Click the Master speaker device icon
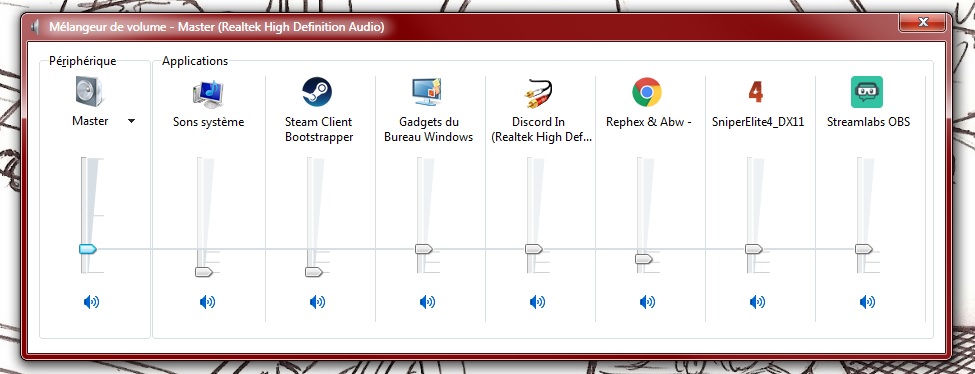Image resolution: width=975 pixels, height=374 pixels. (90, 91)
